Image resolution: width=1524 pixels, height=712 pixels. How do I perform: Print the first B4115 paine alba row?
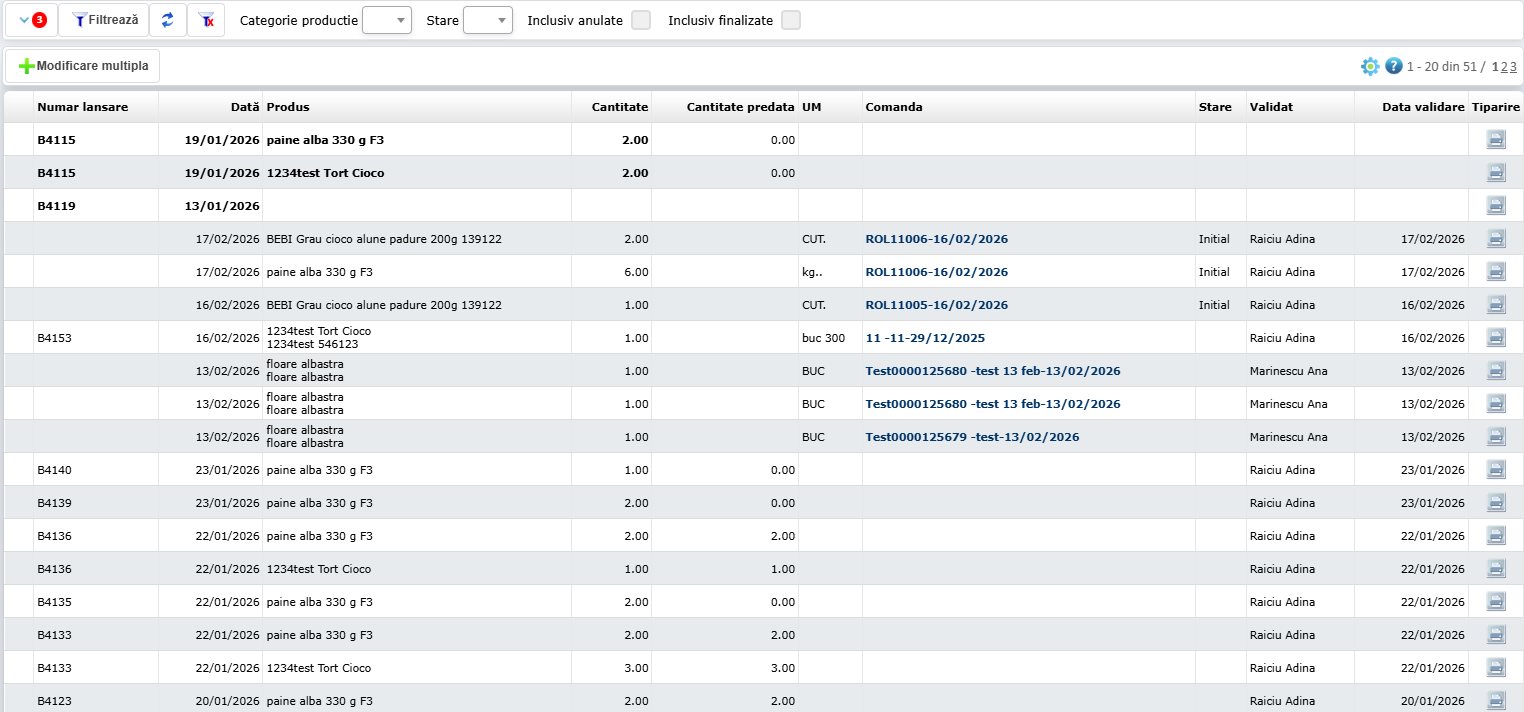(1496, 140)
